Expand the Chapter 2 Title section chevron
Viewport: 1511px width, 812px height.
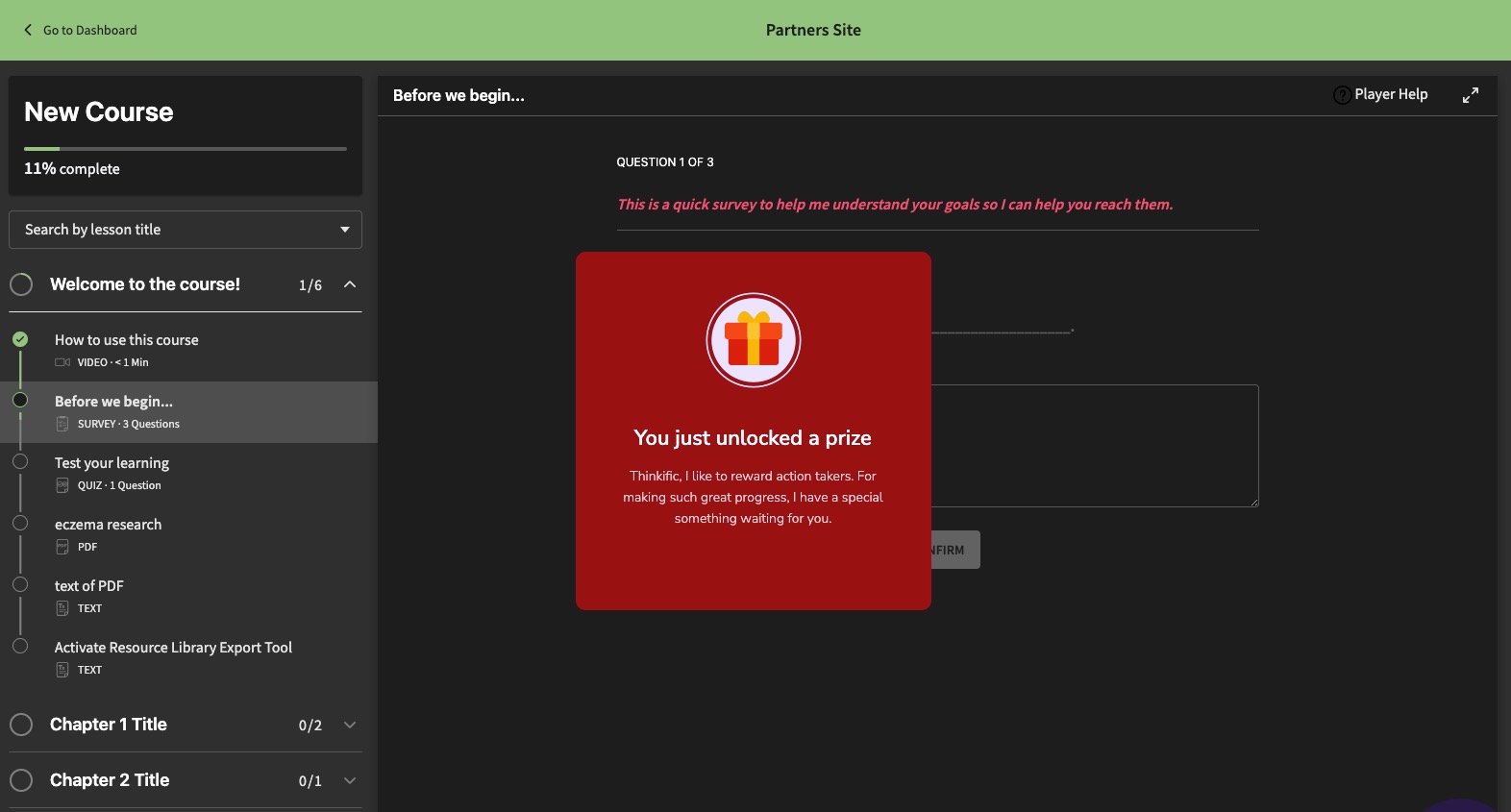pos(350,780)
